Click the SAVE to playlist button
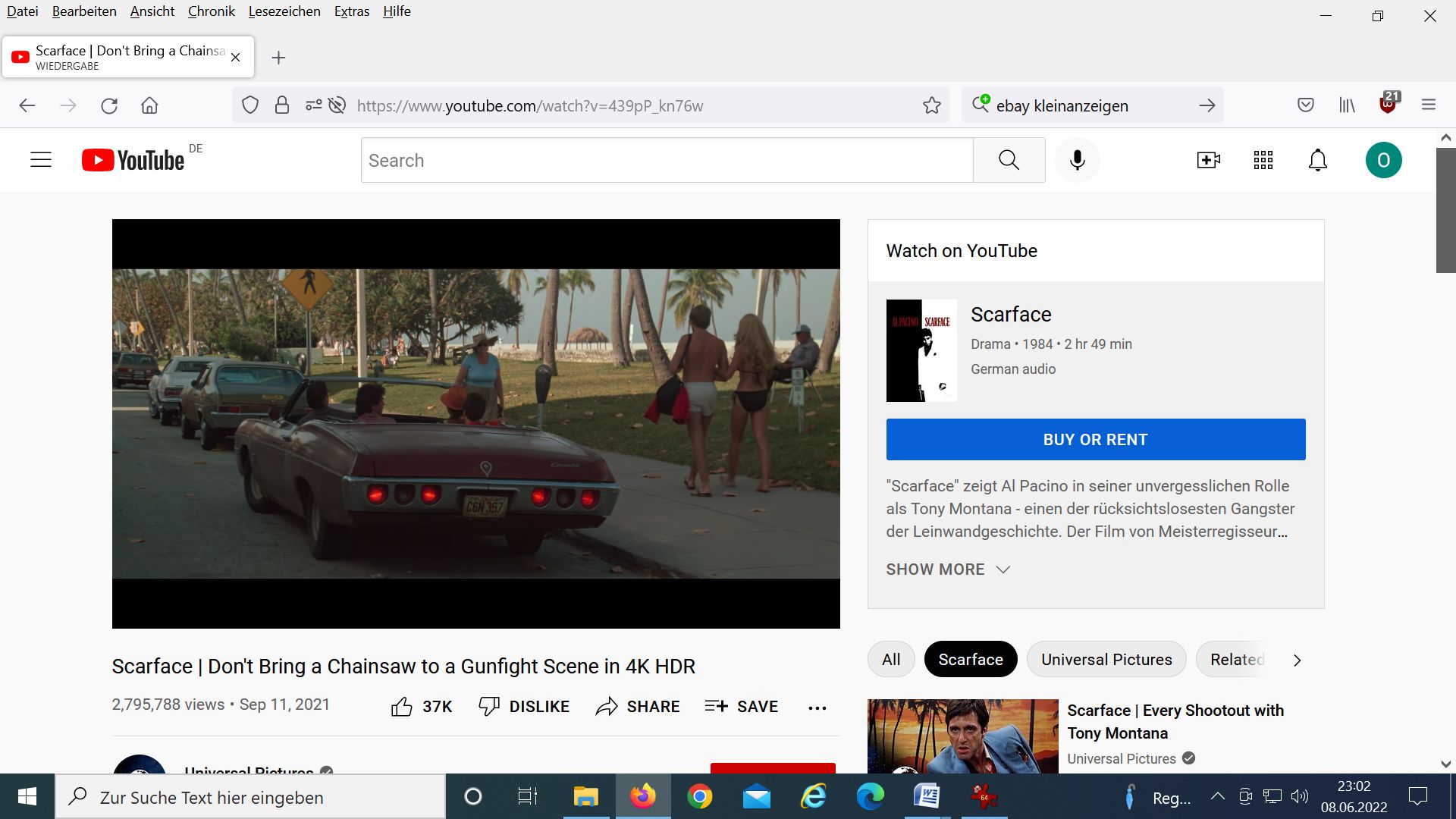Image resolution: width=1456 pixels, height=819 pixels. (x=742, y=707)
